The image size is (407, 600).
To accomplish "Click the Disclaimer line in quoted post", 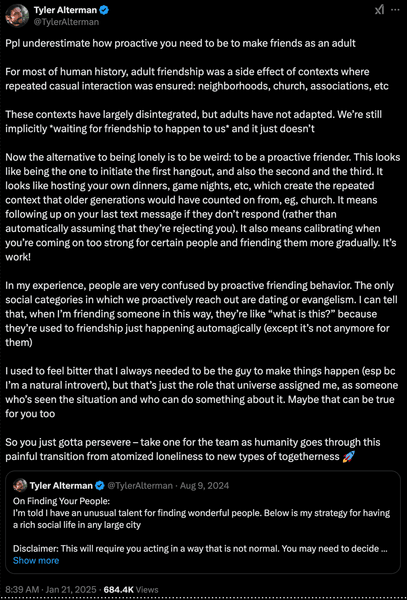I will [x=201, y=549].
